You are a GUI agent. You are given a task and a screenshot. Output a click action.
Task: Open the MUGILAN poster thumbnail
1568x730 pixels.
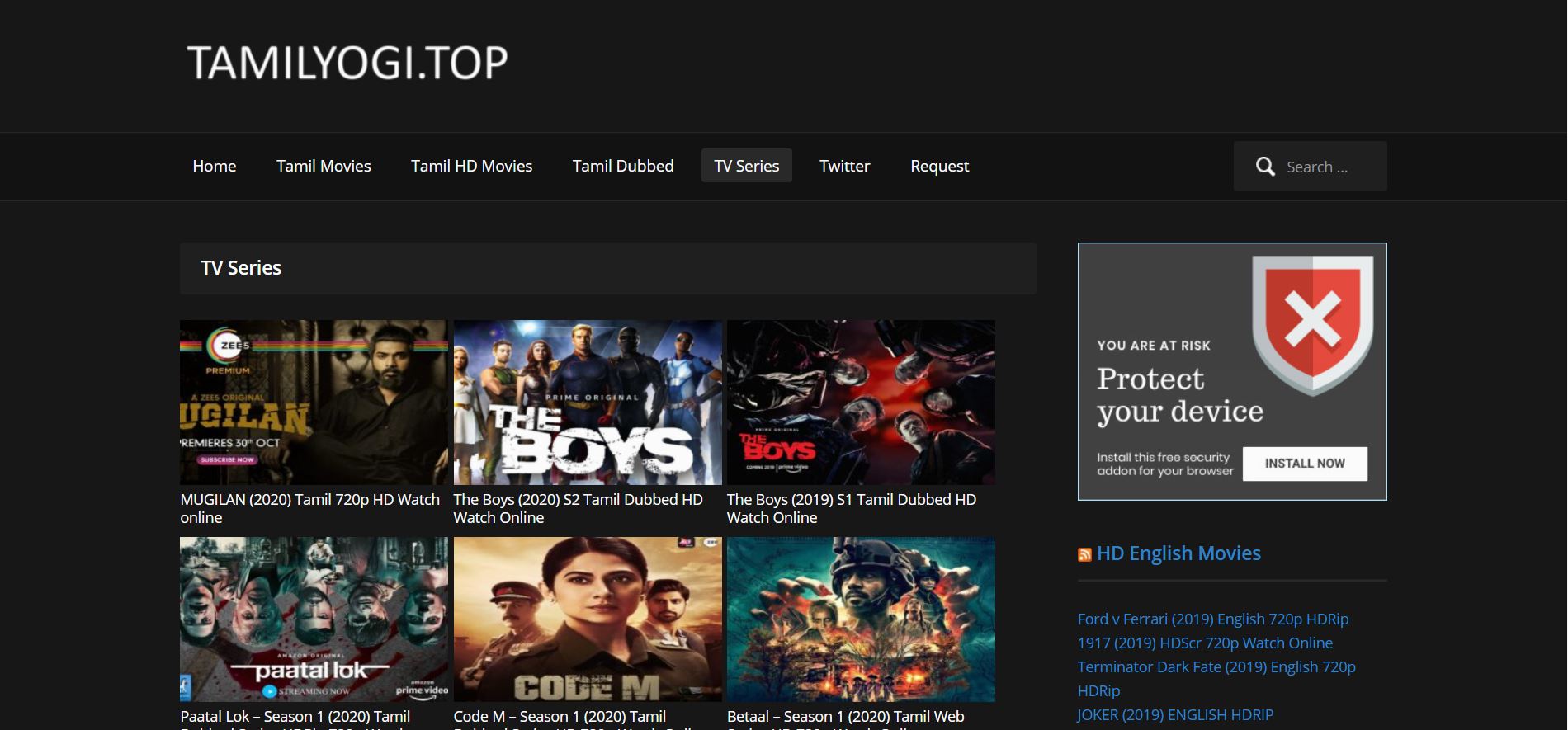click(x=314, y=403)
